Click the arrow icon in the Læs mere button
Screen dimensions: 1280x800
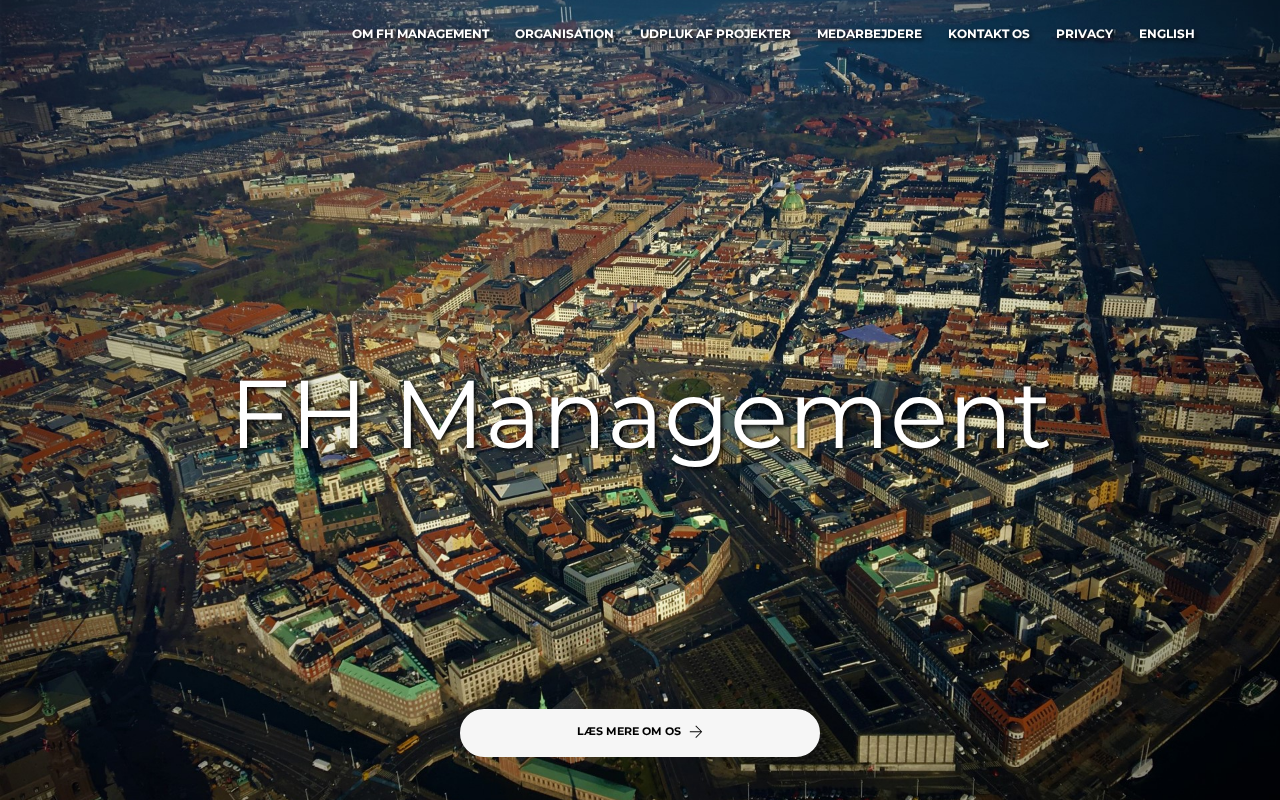[x=696, y=732]
